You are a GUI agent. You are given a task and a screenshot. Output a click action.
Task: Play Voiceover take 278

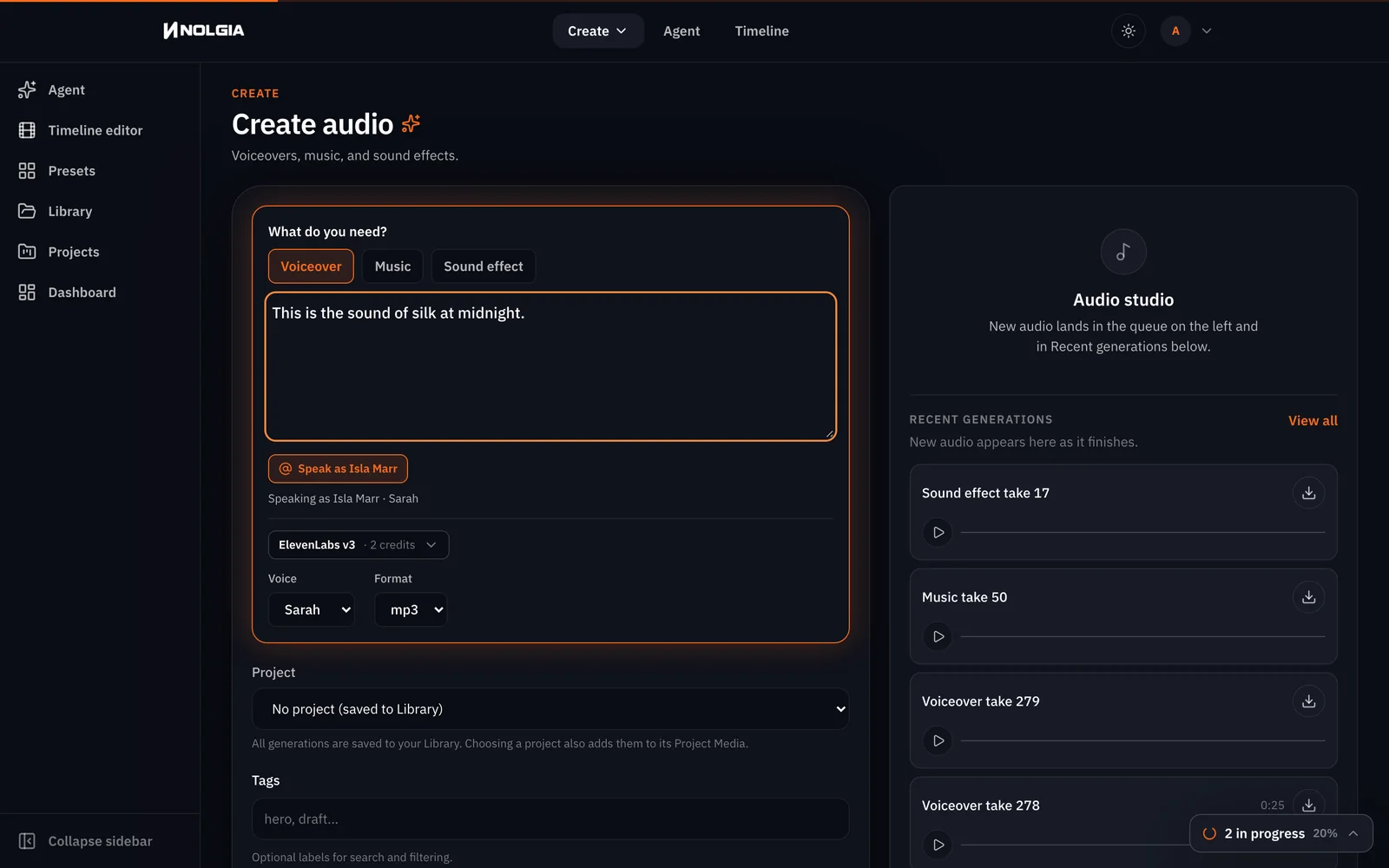pyautogui.click(x=938, y=845)
